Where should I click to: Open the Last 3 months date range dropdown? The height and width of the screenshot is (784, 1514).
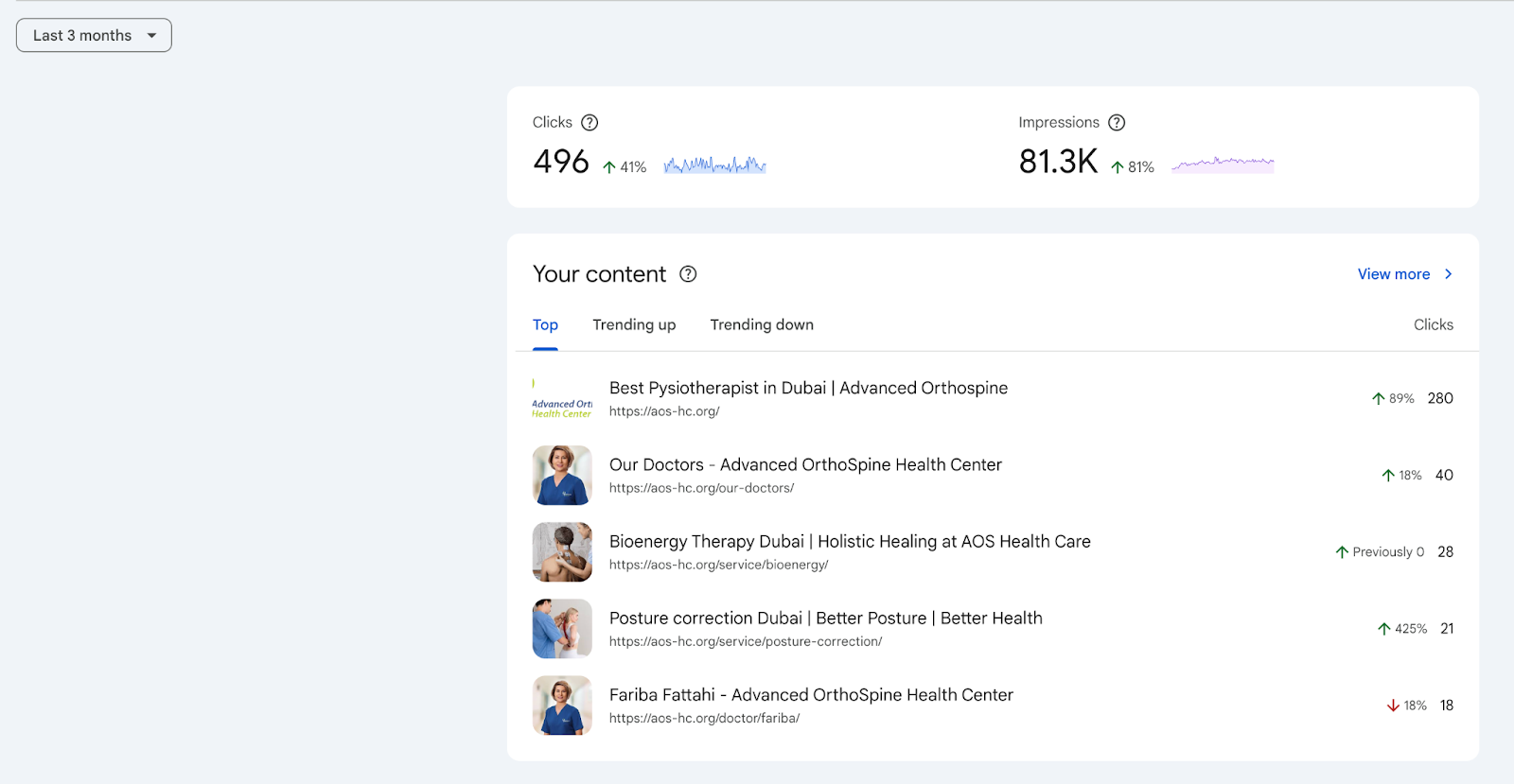[x=94, y=35]
